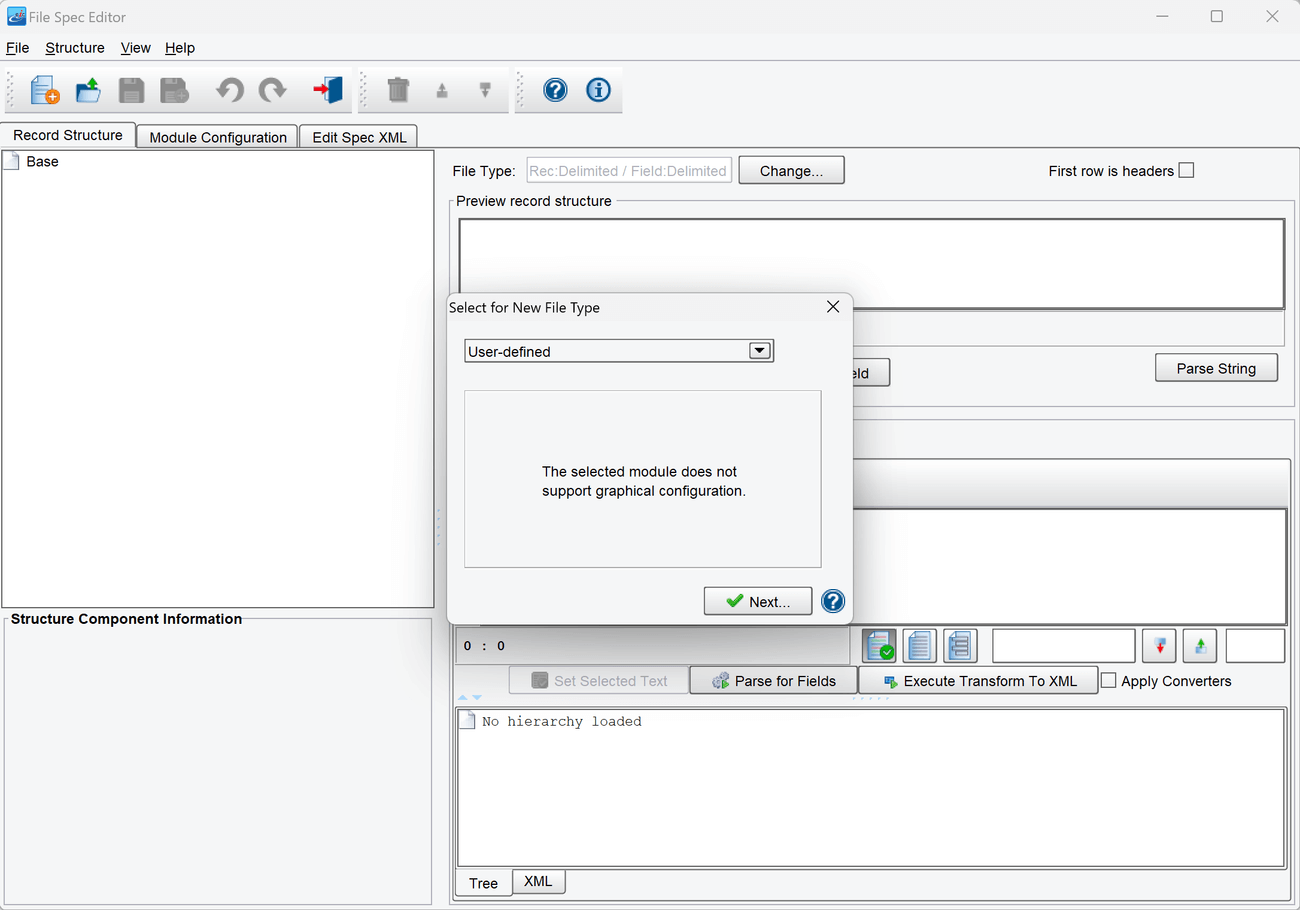Click the File Type text field

point(629,170)
